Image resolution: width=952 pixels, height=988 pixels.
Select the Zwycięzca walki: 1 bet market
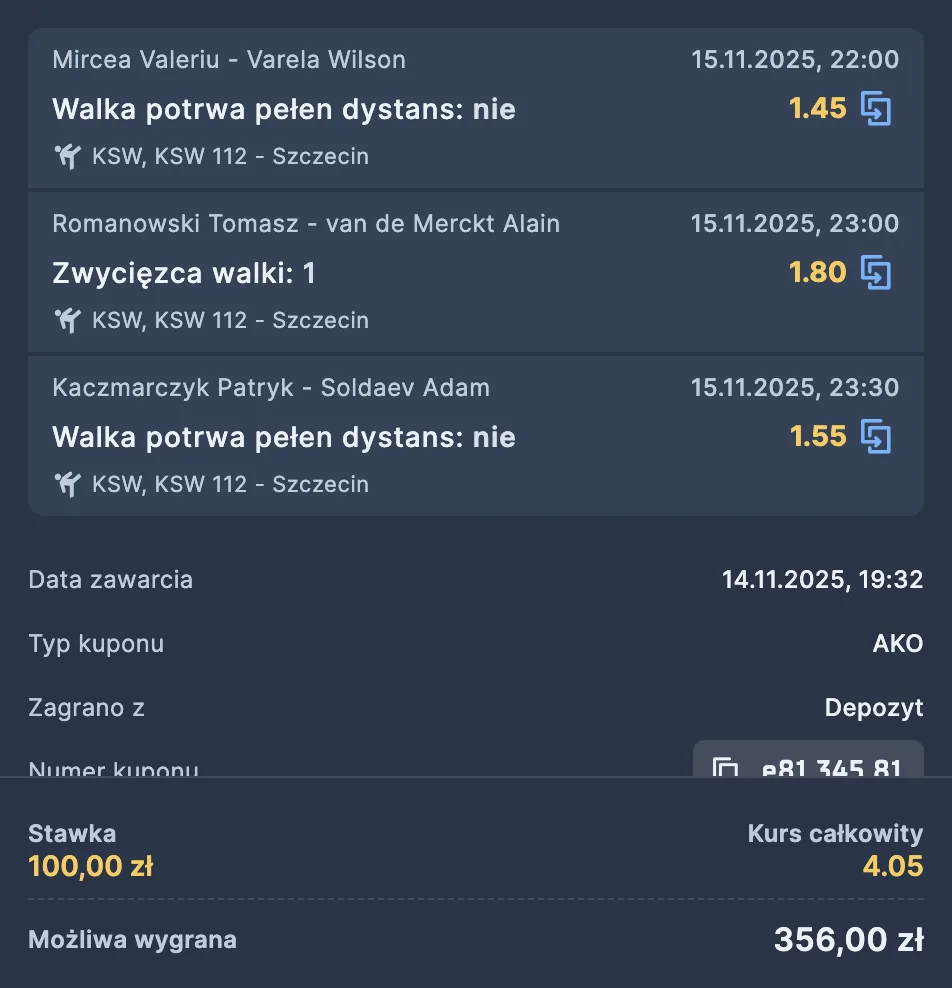tap(184, 273)
